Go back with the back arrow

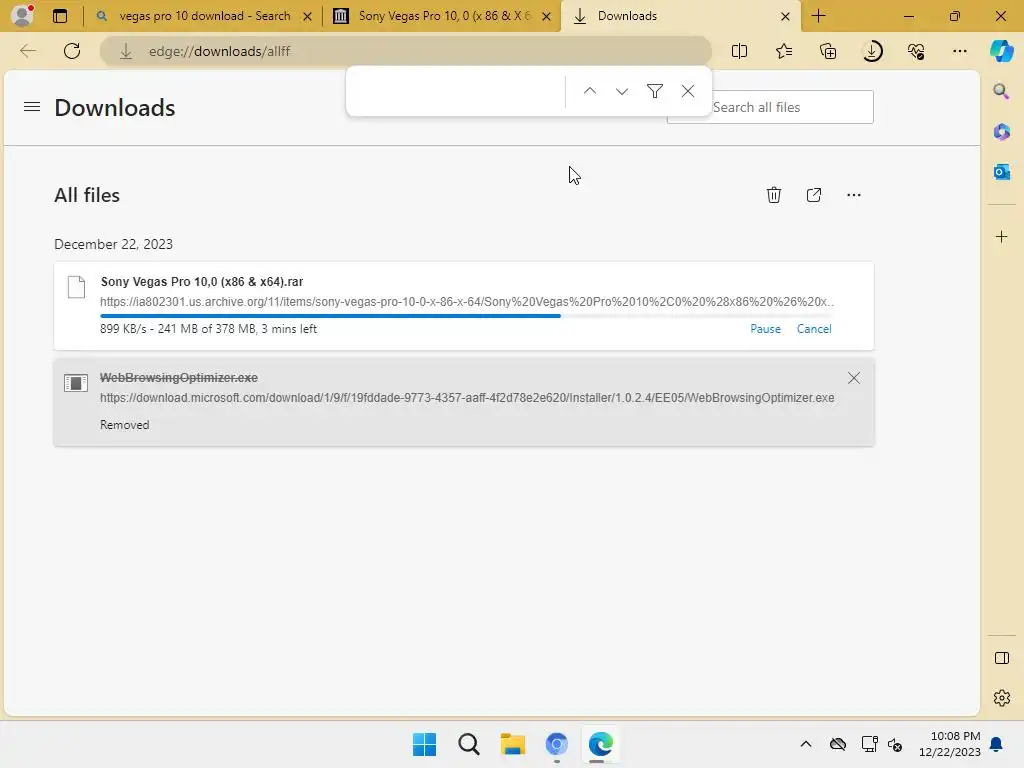(x=27, y=51)
